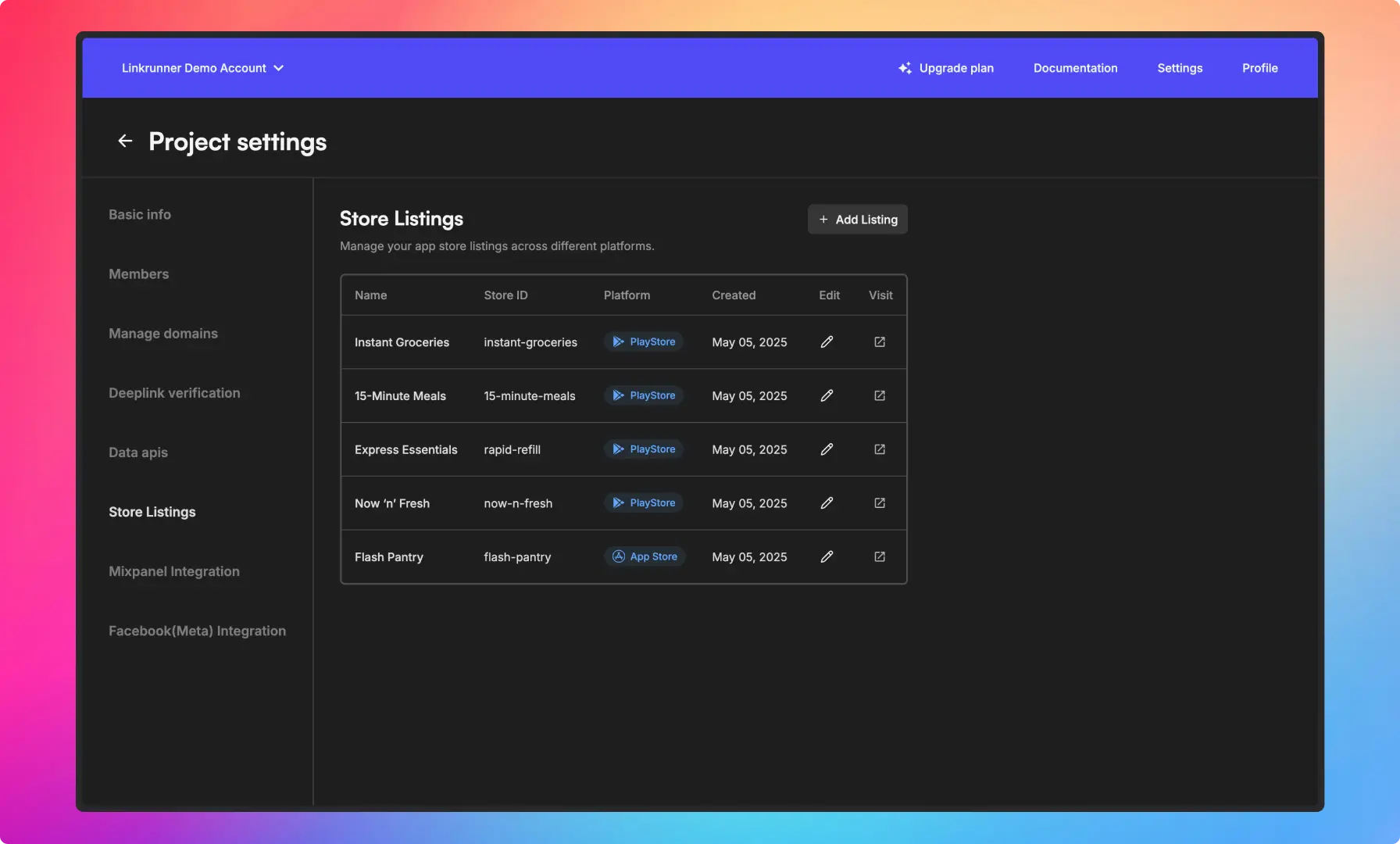This screenshot has width=1400, height=844.
Task: Open the Members section
Action: [139, 274]
